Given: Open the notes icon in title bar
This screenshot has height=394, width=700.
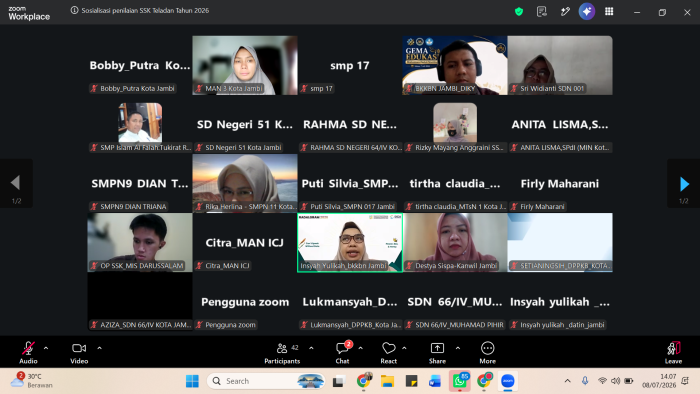Looking at the screenshot, I should click(x=542, y=12).
